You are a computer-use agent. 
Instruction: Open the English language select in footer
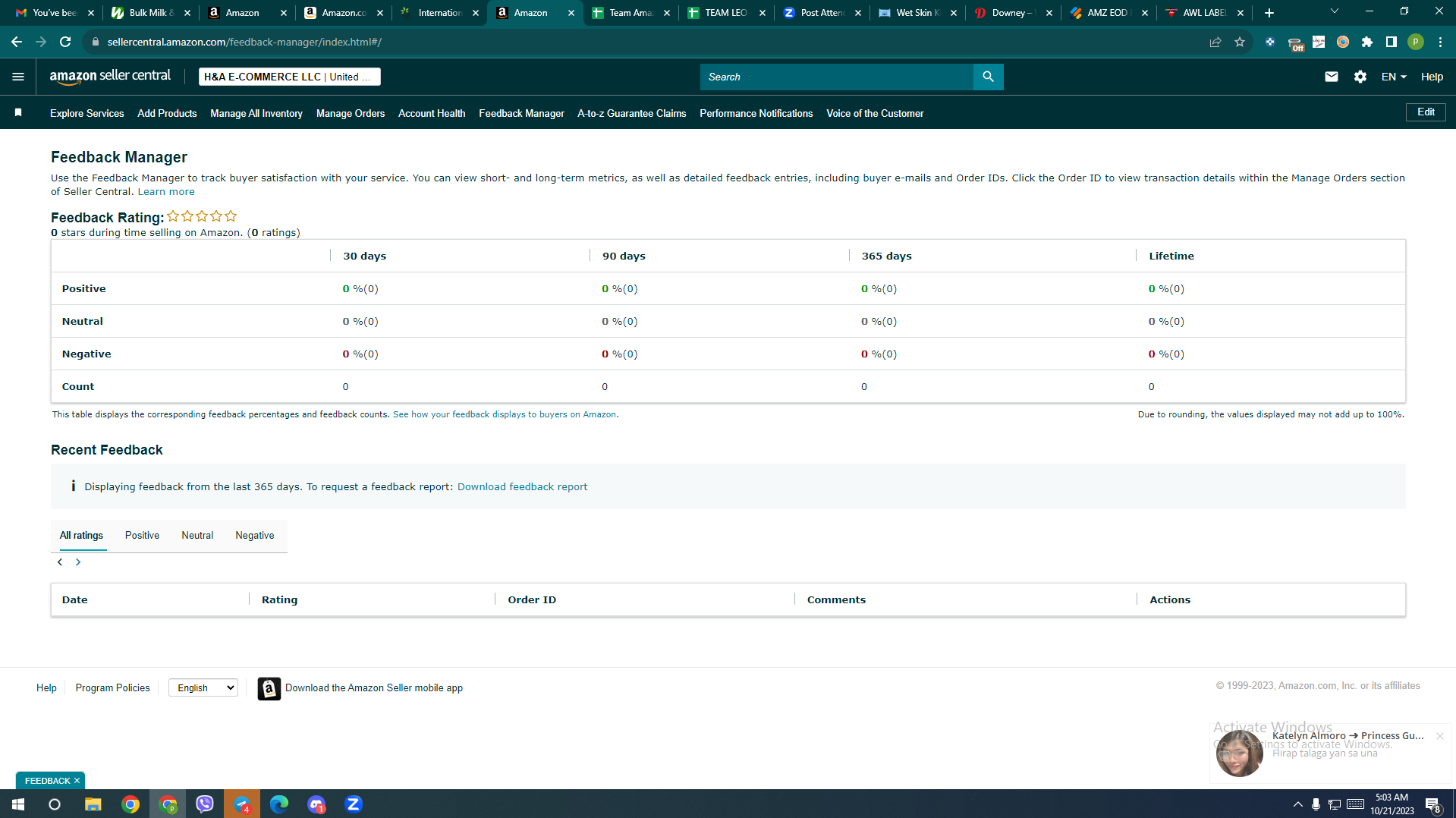203,687
